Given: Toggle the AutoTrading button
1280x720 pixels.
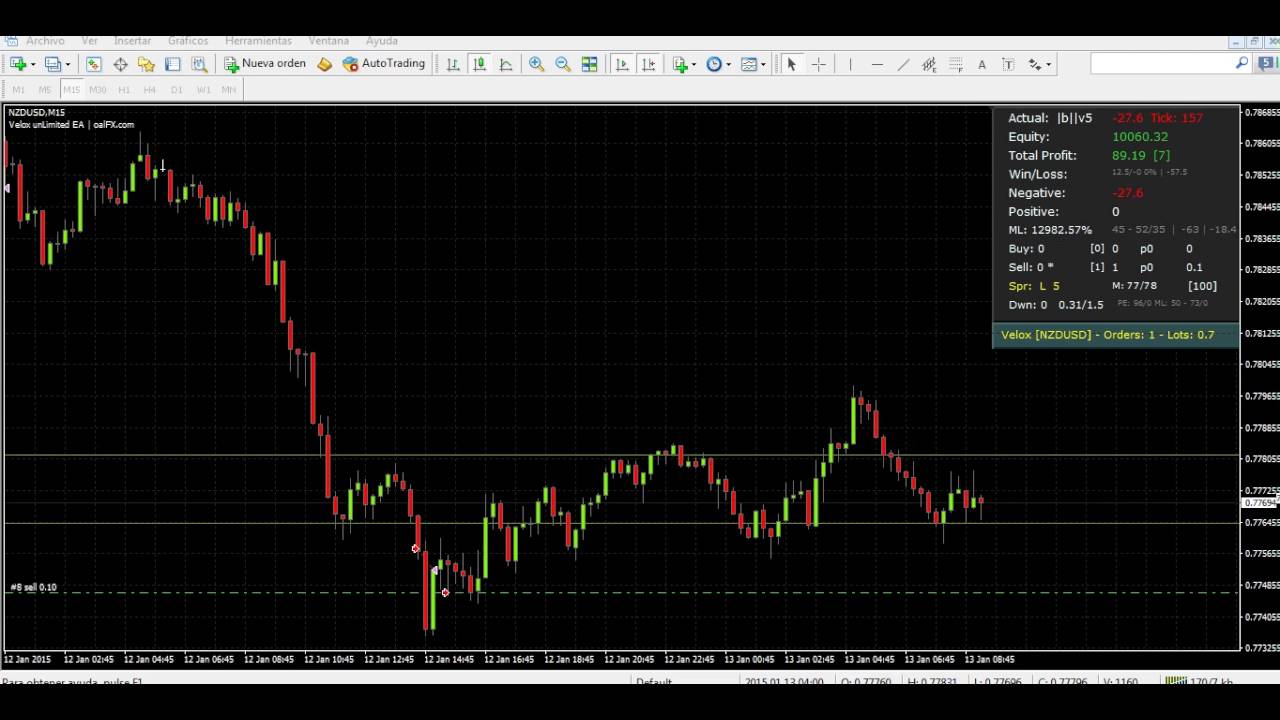Looking at the screenshot, I should tap(384, 64).
